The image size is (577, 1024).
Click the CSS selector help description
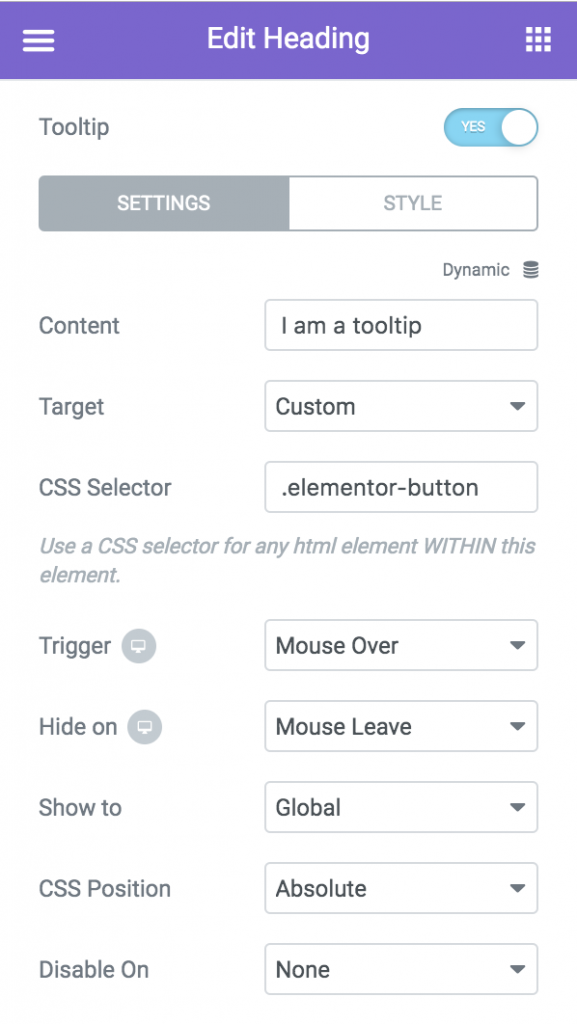pyautogui.click(x=287, y=560)
